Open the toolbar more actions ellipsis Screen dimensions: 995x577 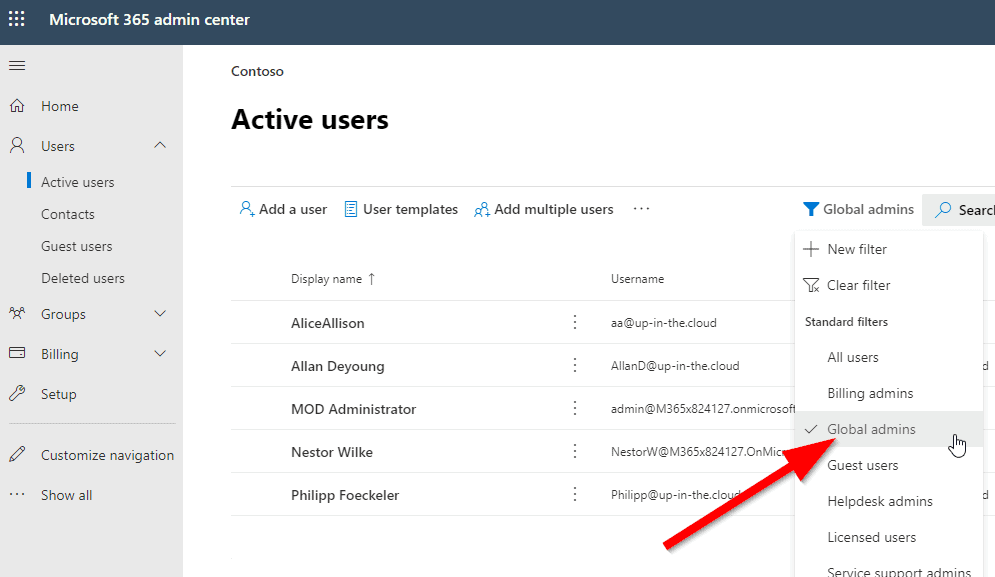(x=642, y=208)
